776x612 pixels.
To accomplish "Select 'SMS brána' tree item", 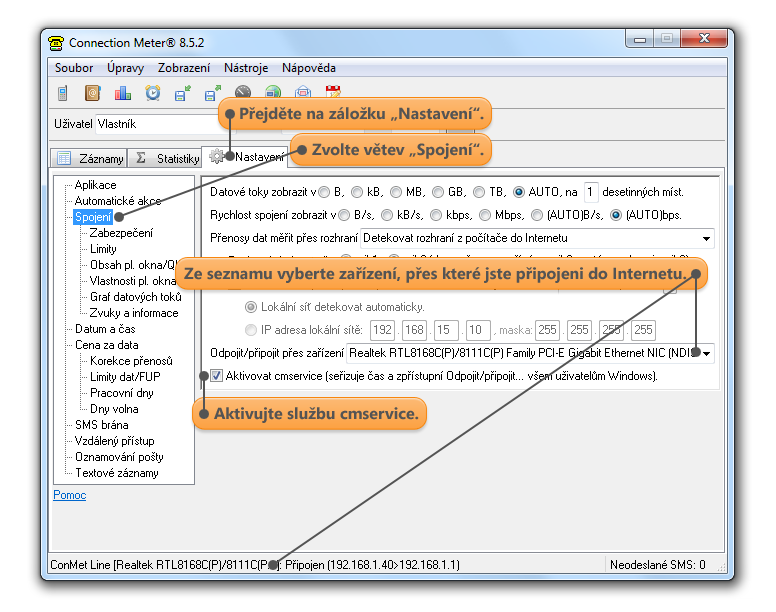I will [x=101, y=425].
